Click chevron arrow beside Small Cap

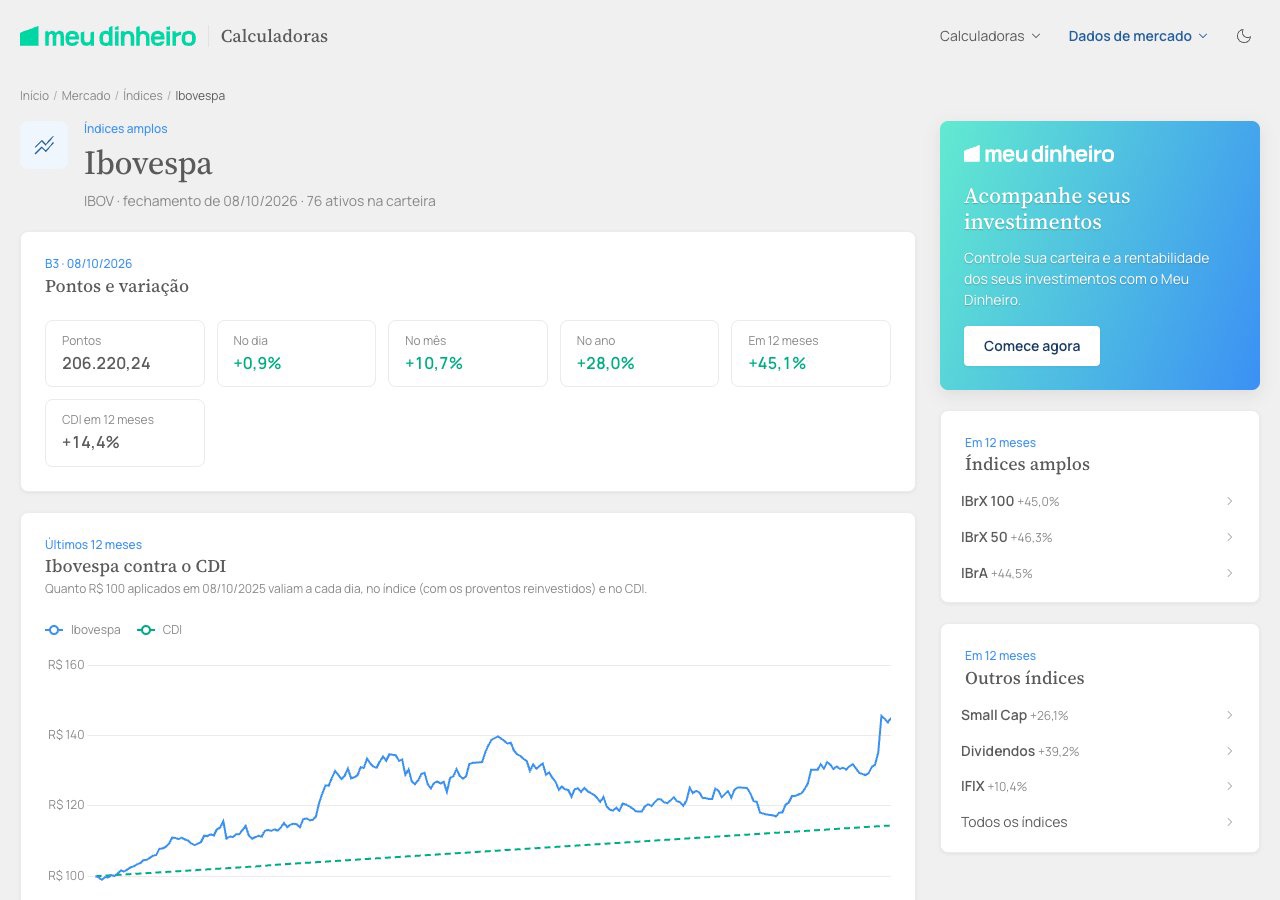click(1230, 715)
